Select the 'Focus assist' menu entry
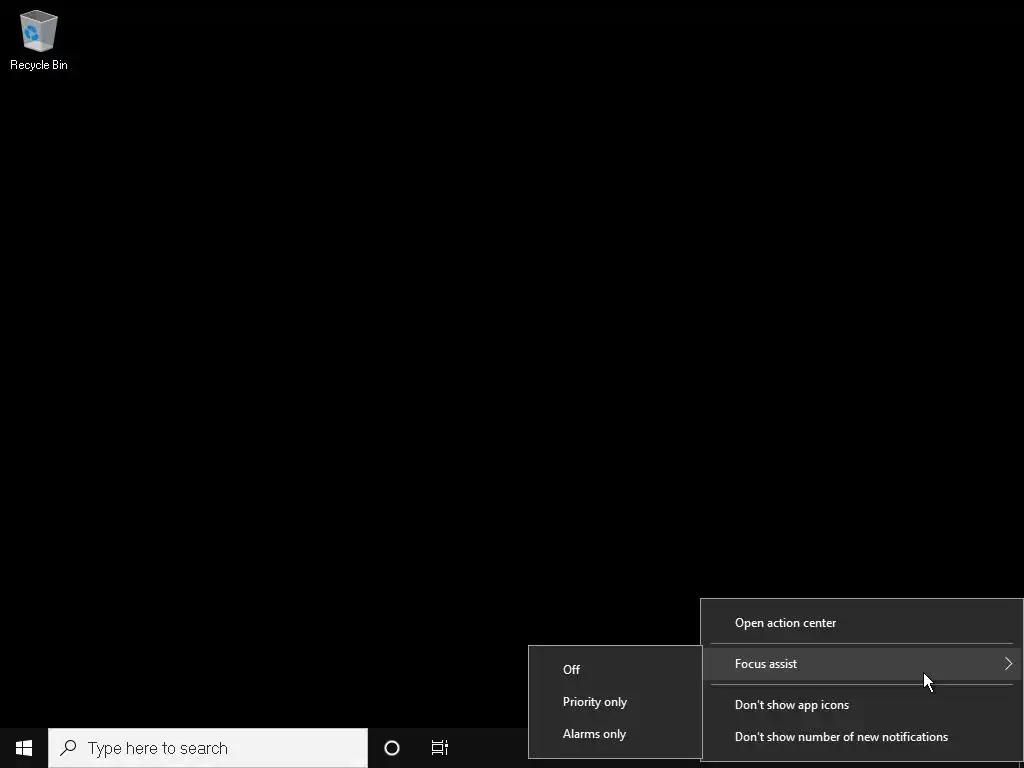 click(x=861, y=664)
